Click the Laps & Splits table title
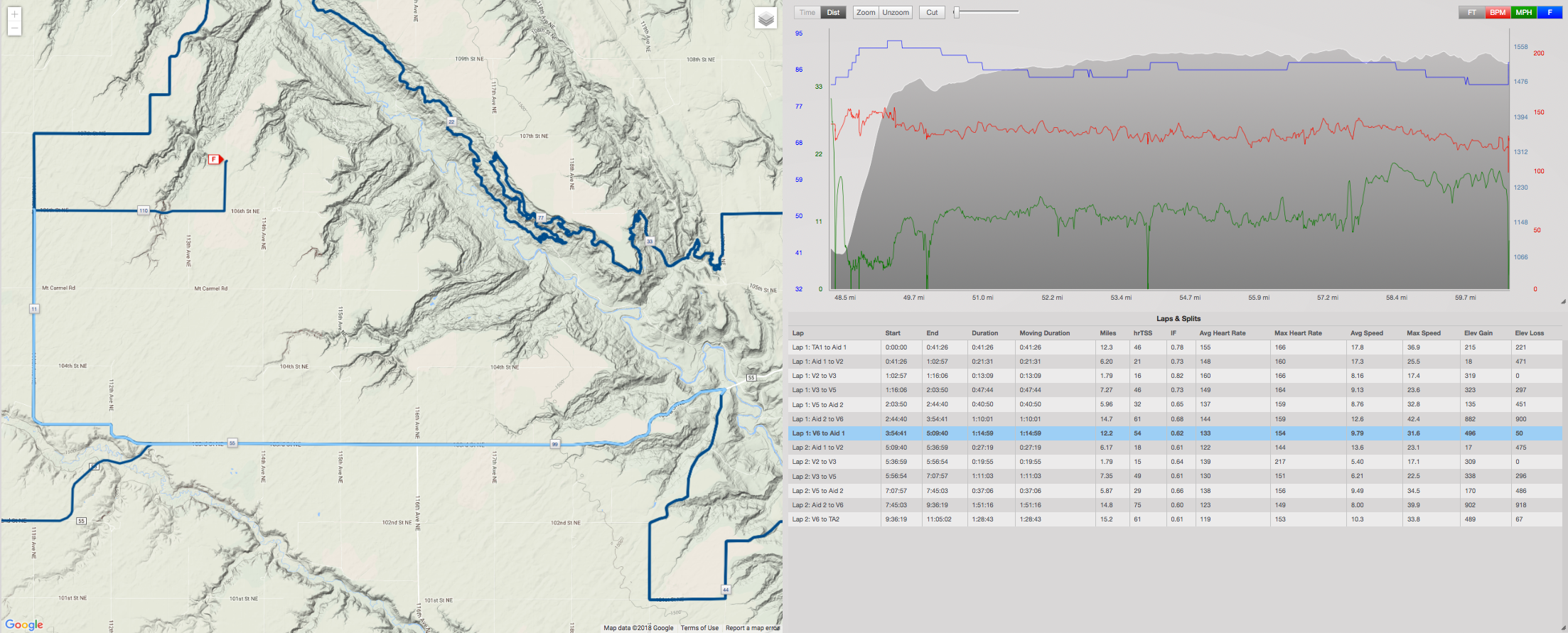The height and width of the screenshot is (633, 1568). coord(1178,319)
